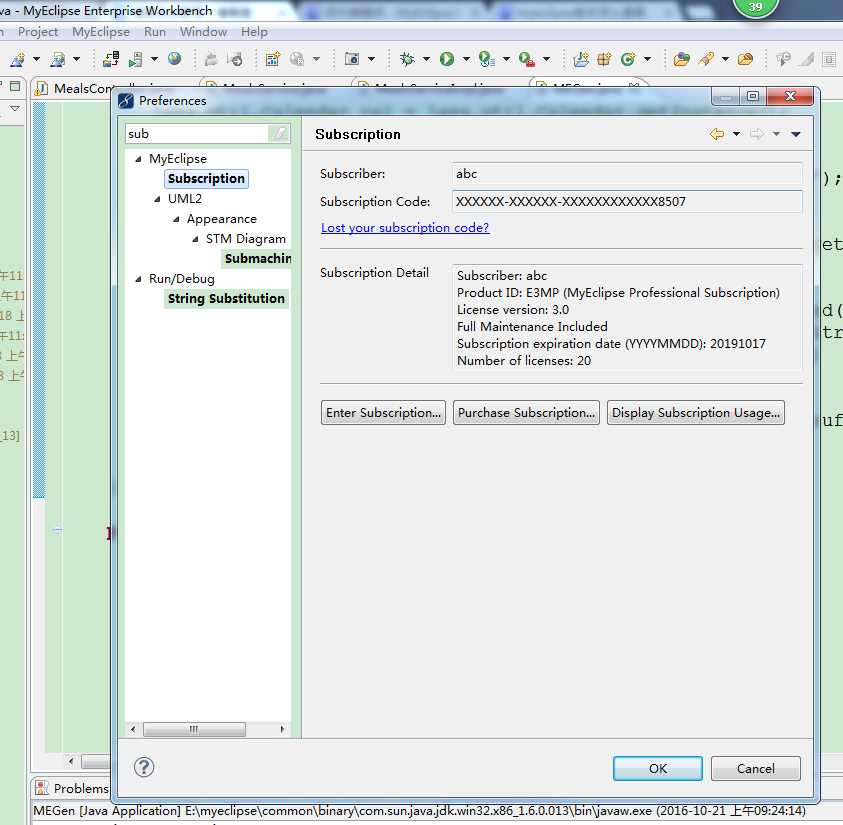This screenshot has width=843, height=825.
Task: Confirm Preferences with OK button
Action: (658, 769)
